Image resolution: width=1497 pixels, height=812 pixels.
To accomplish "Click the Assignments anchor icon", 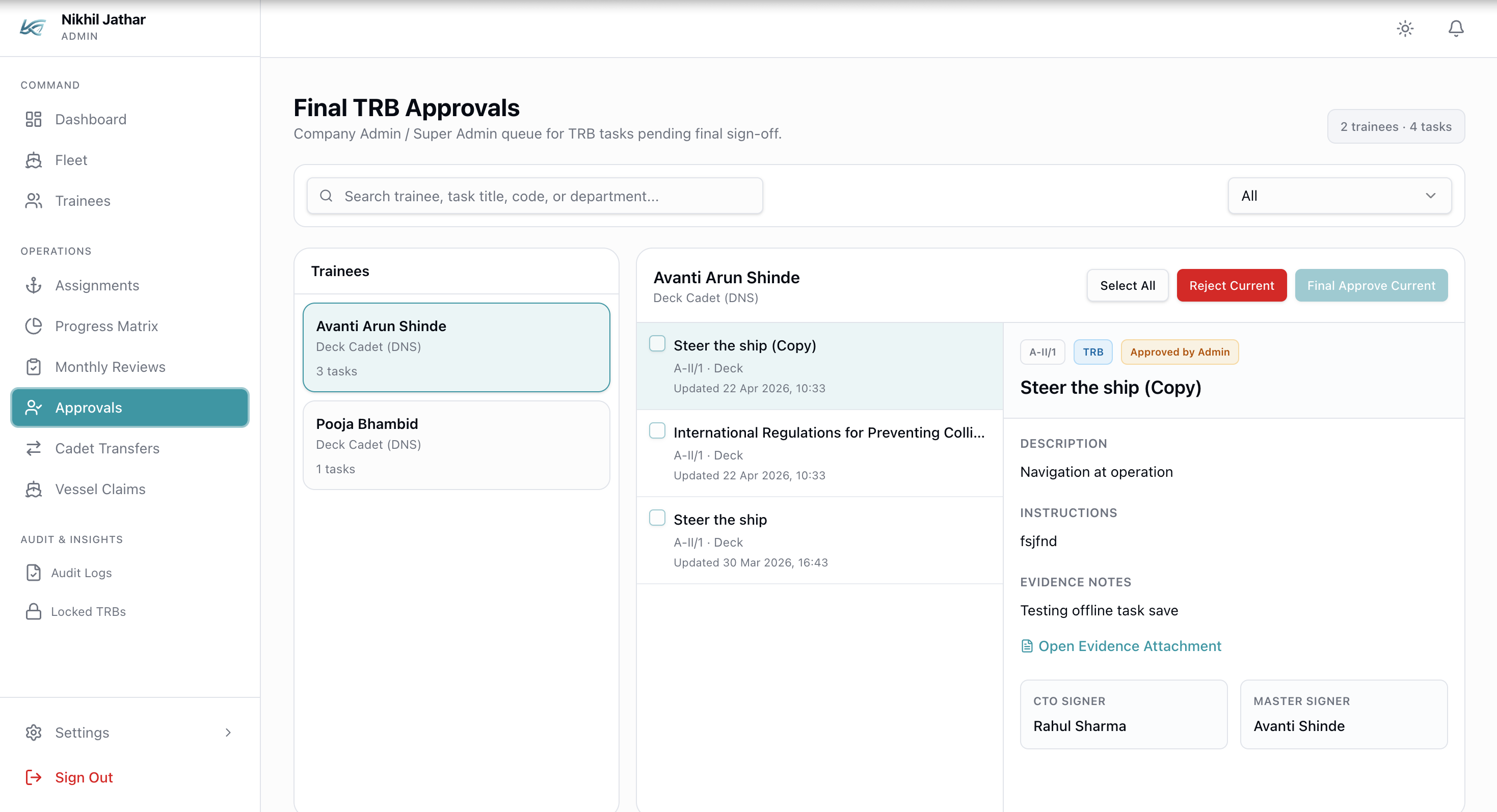I will (34, 285).
